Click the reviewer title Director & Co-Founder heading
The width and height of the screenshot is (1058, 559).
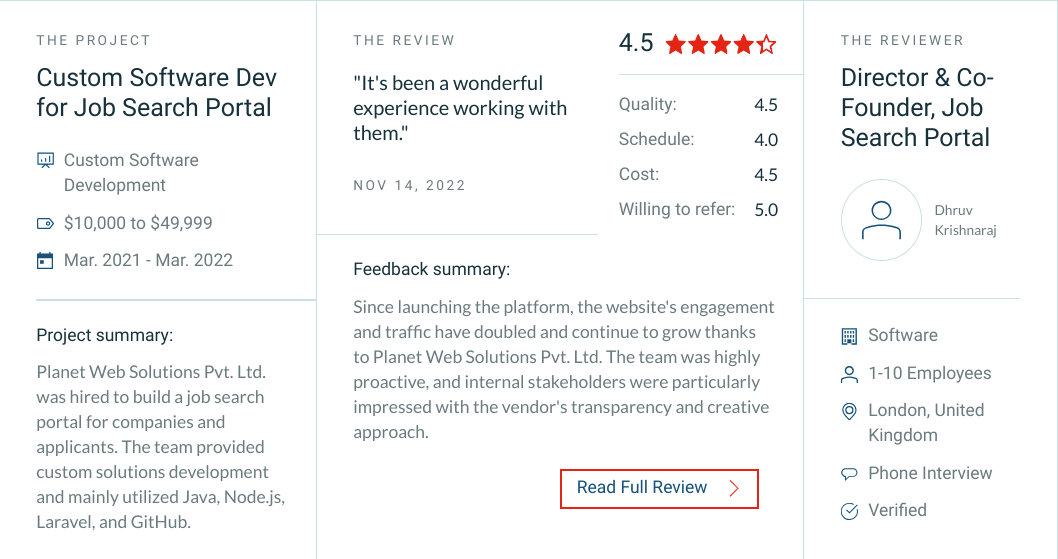pos(917,107)
